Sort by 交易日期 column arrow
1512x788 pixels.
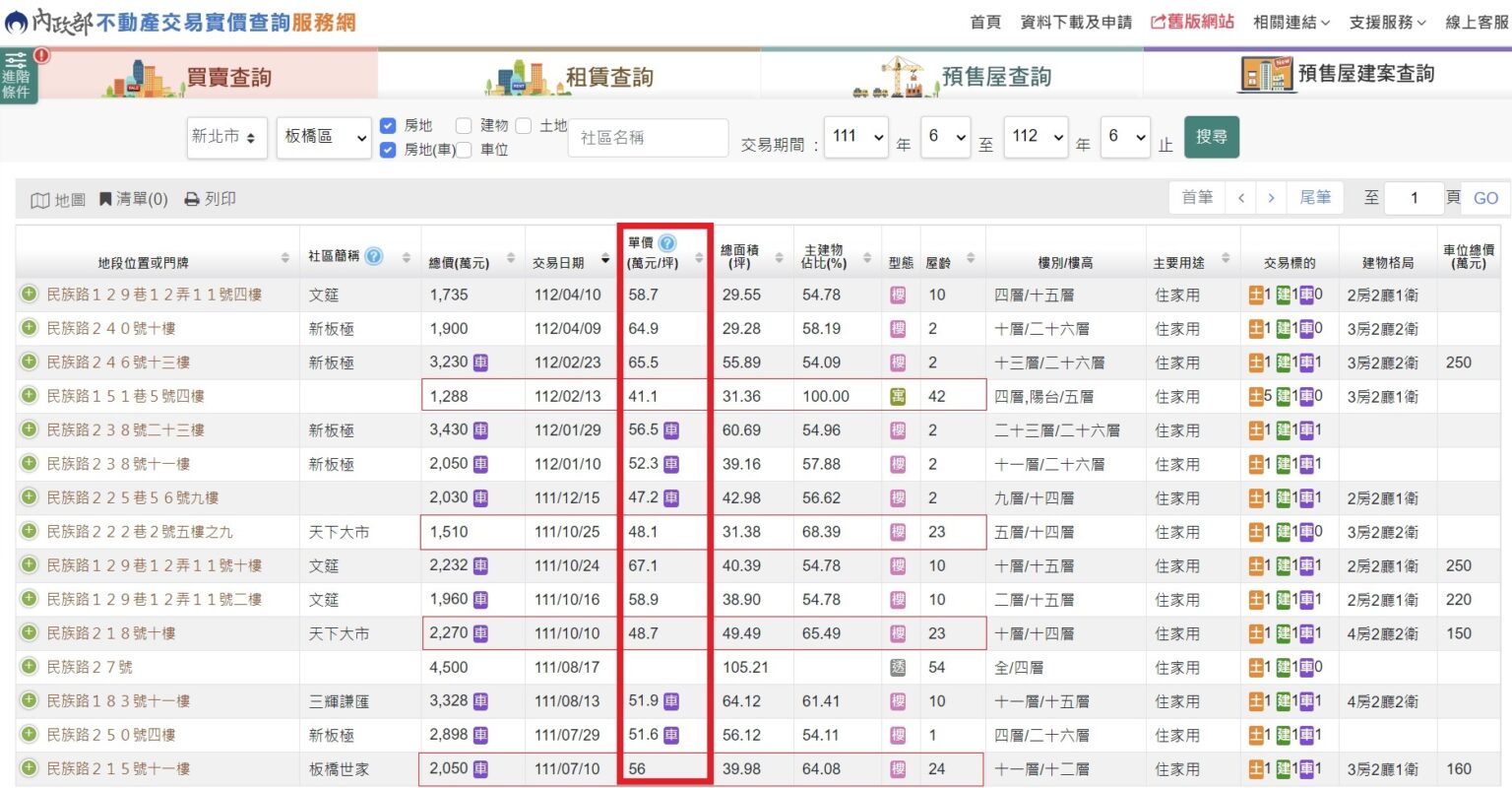point(605,259)
